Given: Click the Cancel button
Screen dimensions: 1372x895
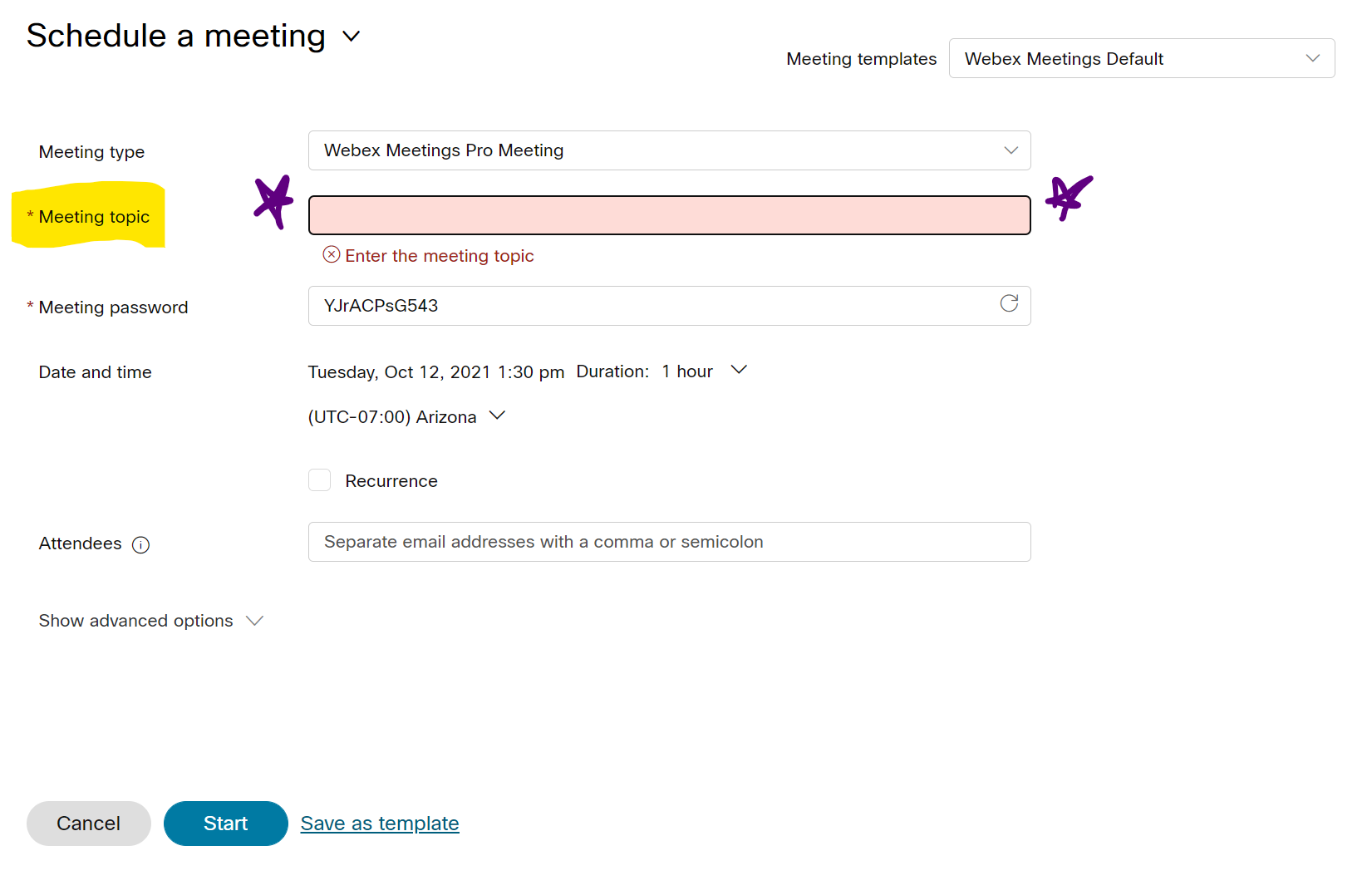Looking at the screenshot, I should pos(89,824).
